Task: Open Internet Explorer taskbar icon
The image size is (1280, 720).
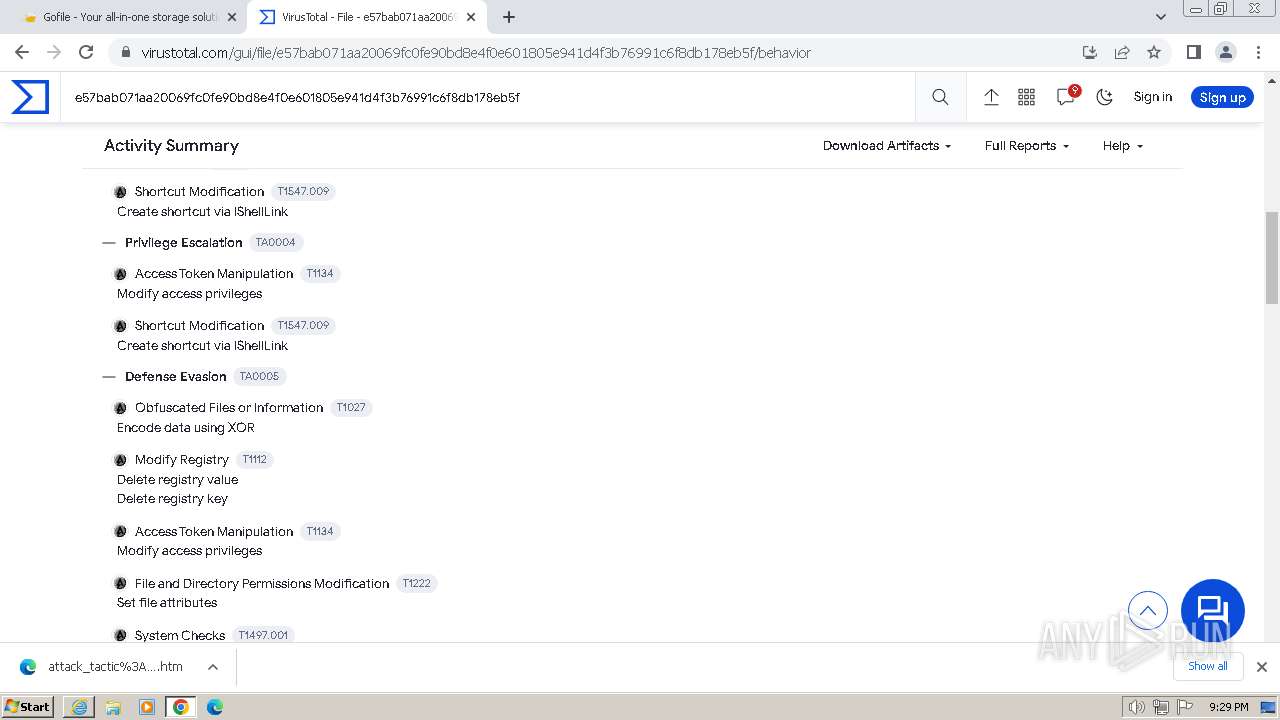Action: coord(79,707)
